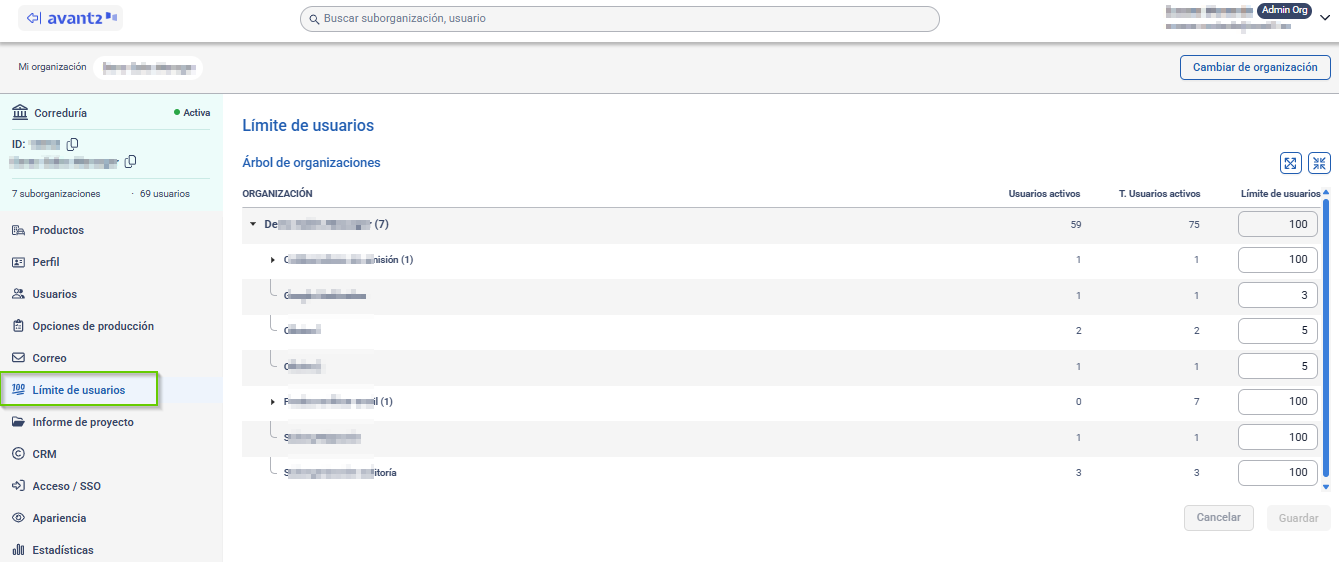Screen dimensions: 1339x562
Task: Click the Informe de proyecto folder icon
Action: pyautogui.click(x=18, y=422)
